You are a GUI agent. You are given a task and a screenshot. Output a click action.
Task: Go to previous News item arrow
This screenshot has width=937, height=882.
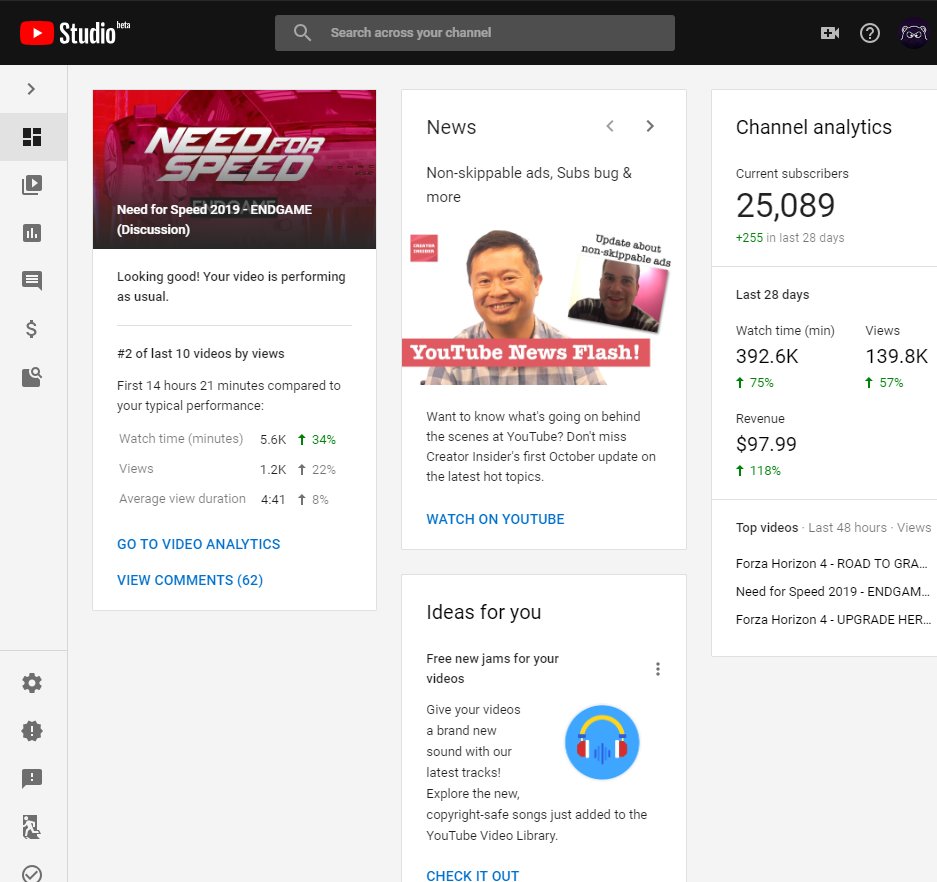click(610, 126)
